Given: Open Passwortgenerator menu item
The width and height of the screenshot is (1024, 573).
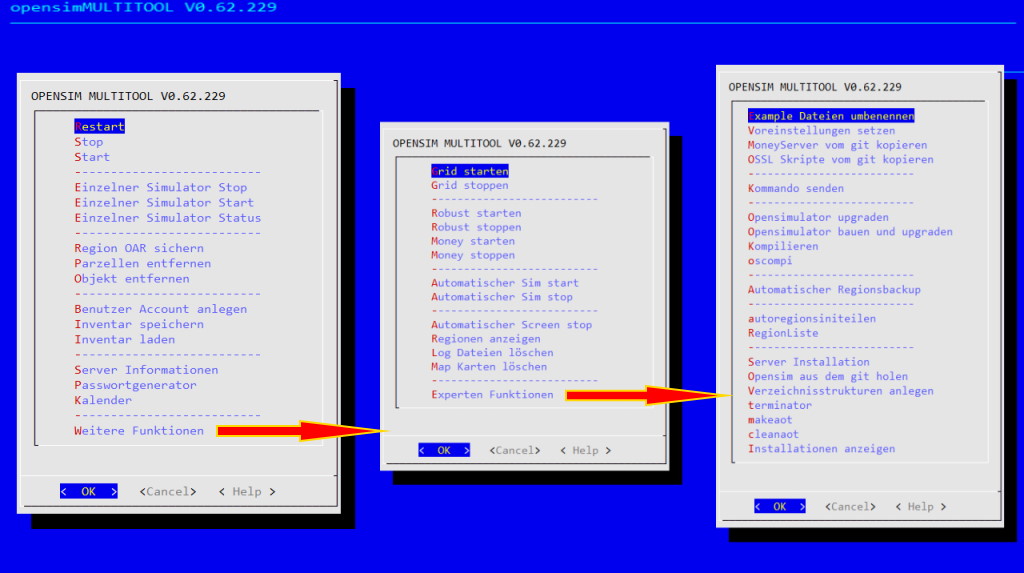Looking at the screenshot, I should pyautogui.click(x=135, y=385).
